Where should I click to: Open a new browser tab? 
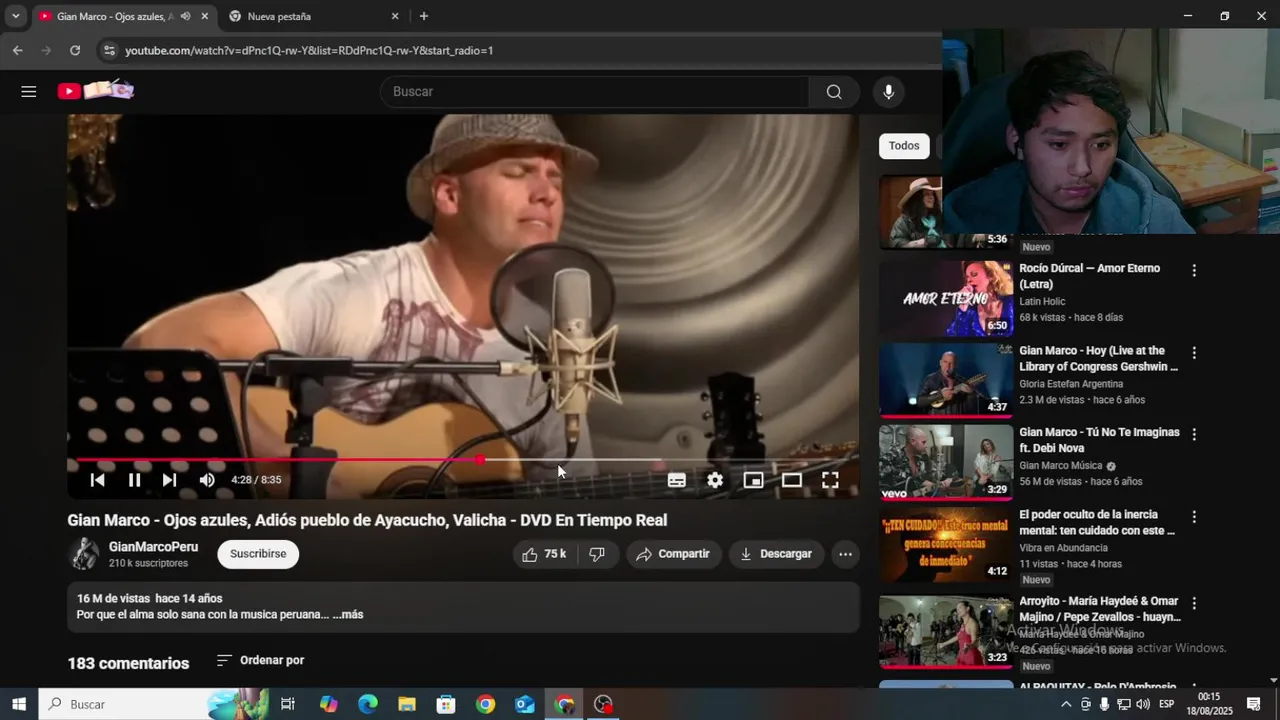(x=424, y=17)
